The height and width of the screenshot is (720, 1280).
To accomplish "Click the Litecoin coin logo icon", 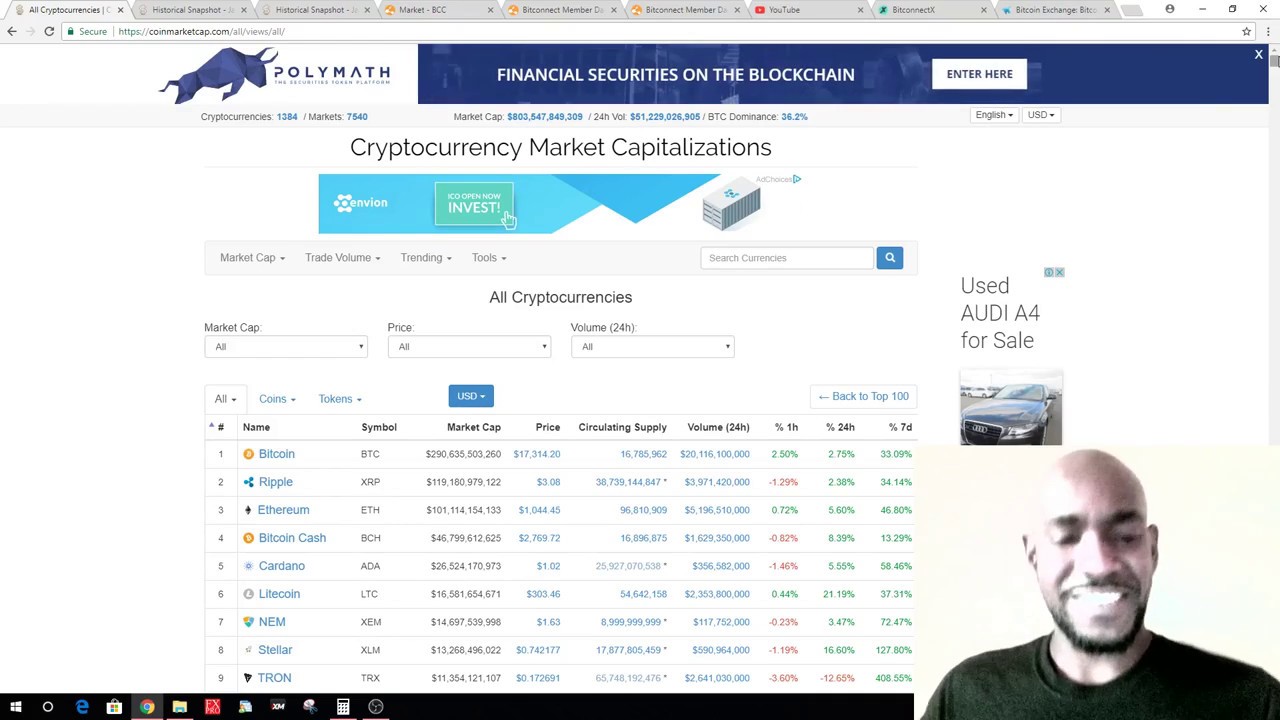I will point(248,594).
